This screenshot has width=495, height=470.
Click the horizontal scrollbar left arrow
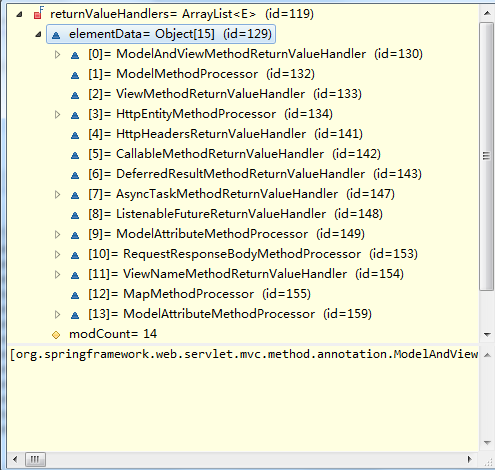(15, 460)
